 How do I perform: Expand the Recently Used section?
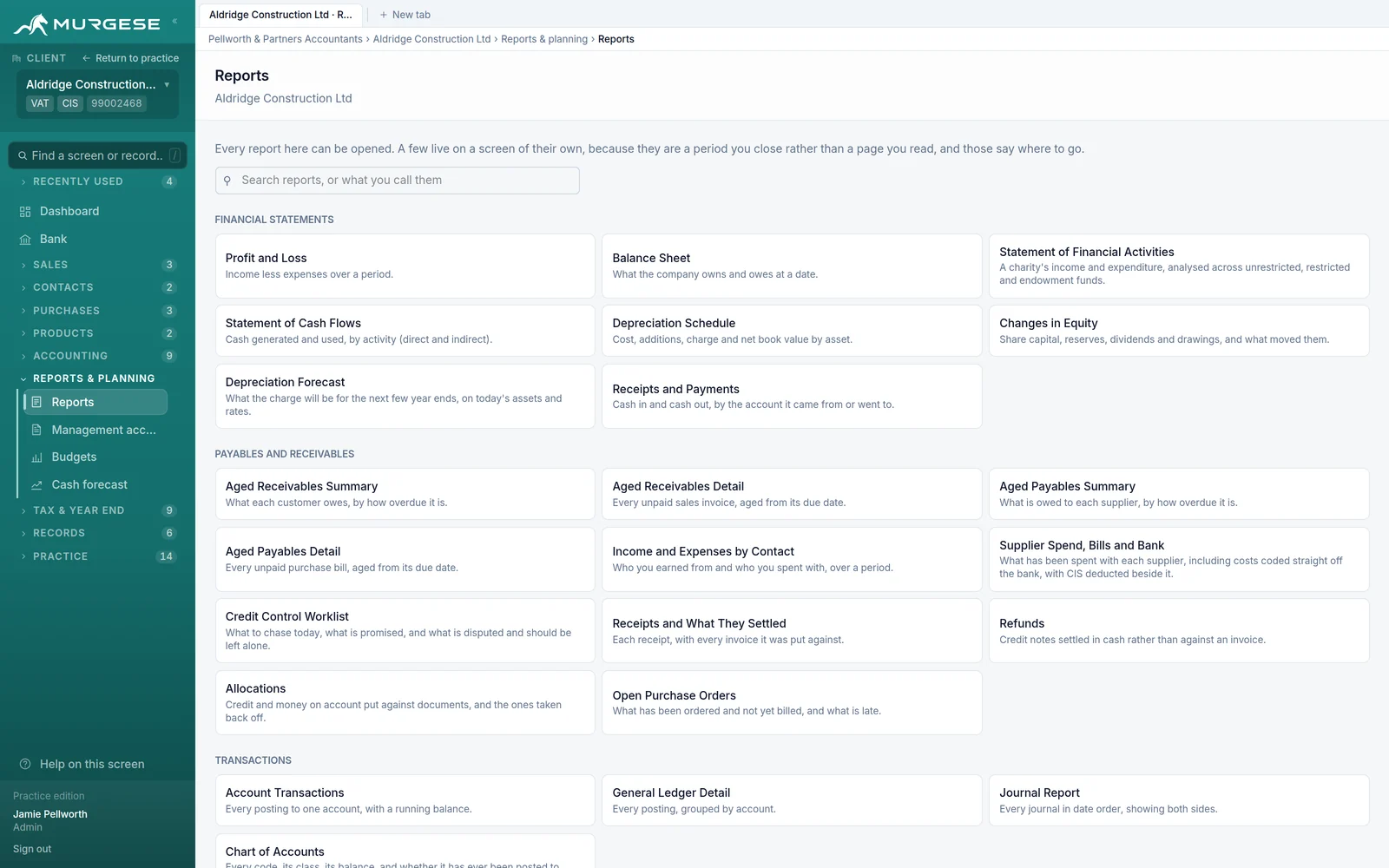click(98, 181)
